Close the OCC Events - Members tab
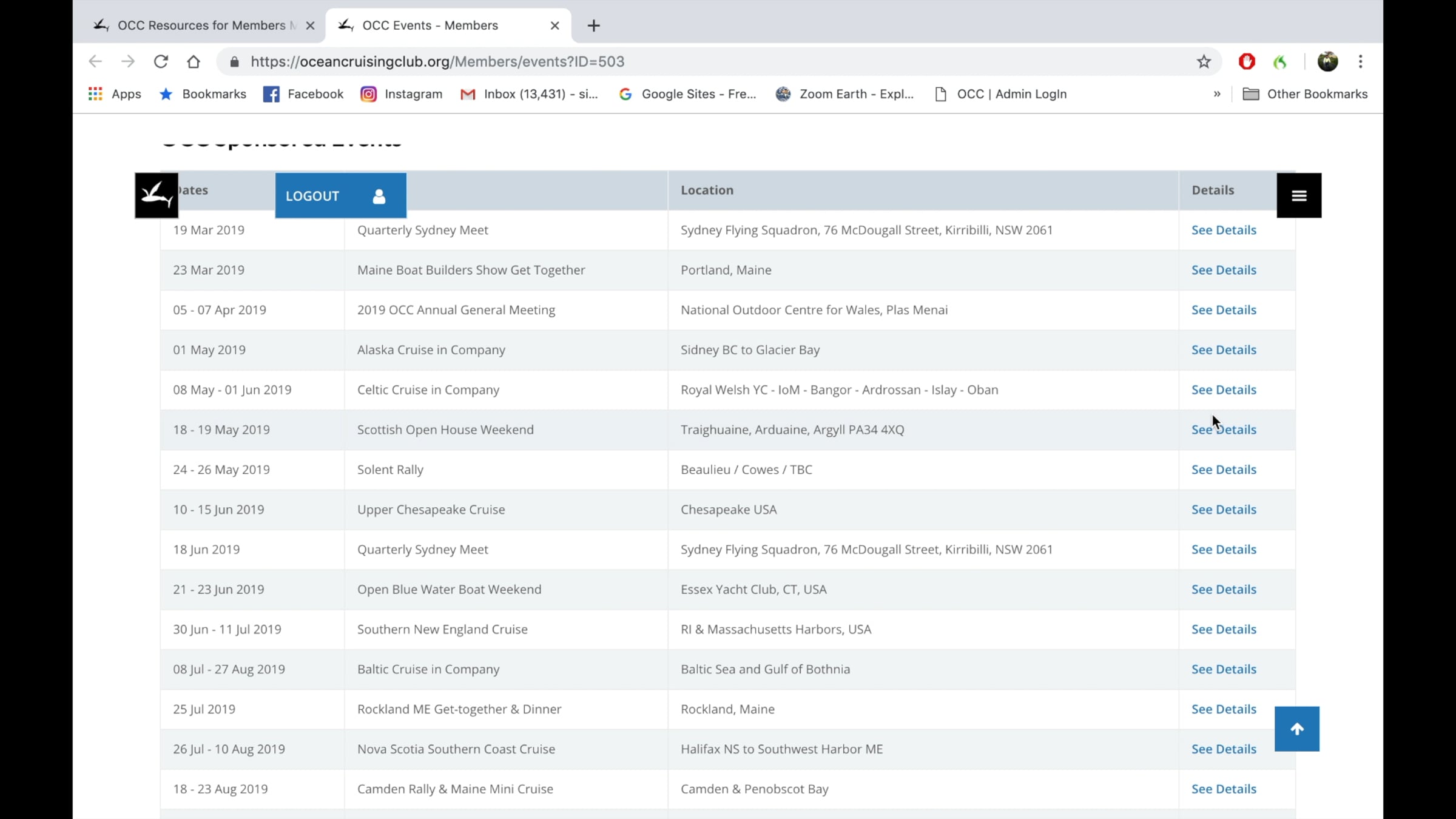 coord(554,25)
